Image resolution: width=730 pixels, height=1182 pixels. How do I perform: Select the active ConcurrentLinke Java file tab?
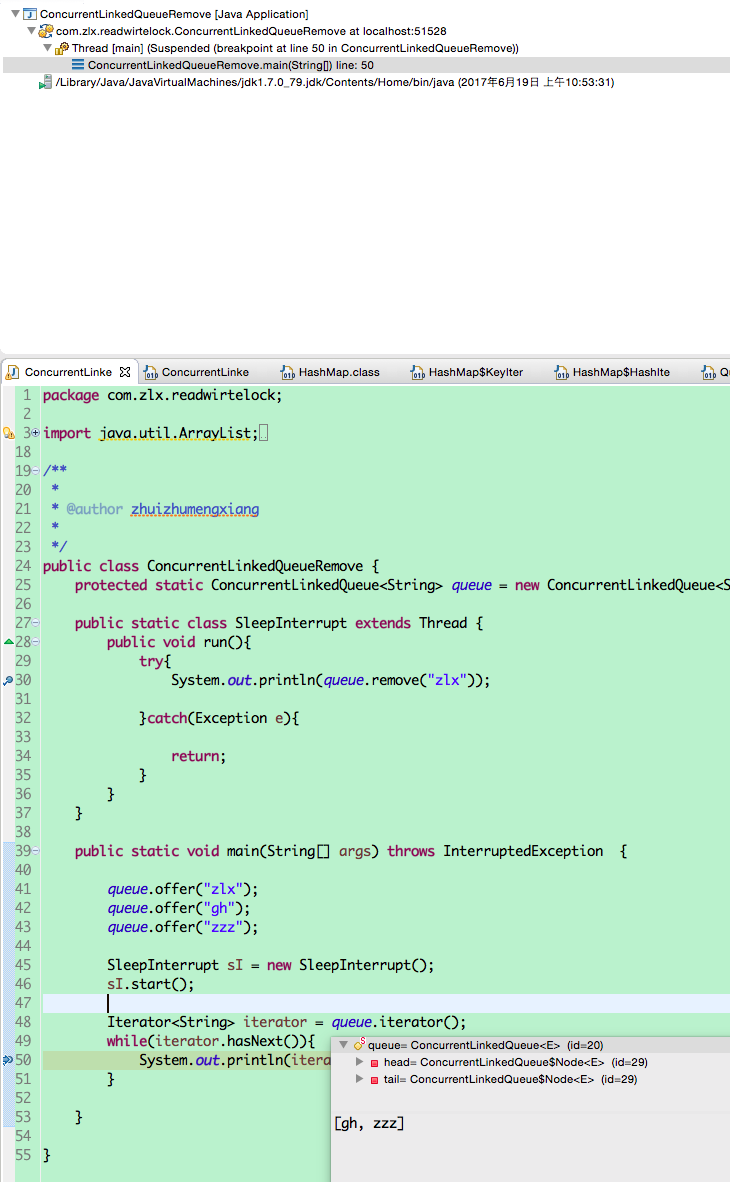(x=68, y=372)
